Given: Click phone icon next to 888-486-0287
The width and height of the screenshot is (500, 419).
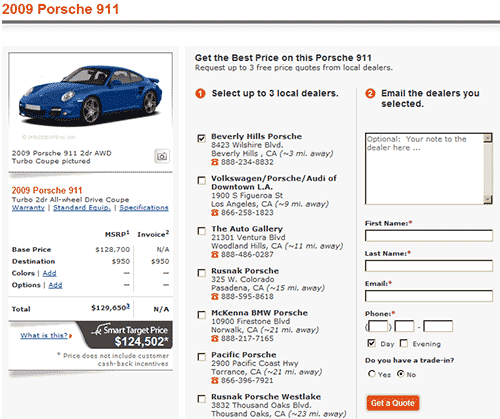Looking at the screenshot, I should click(x=215, y=255).
